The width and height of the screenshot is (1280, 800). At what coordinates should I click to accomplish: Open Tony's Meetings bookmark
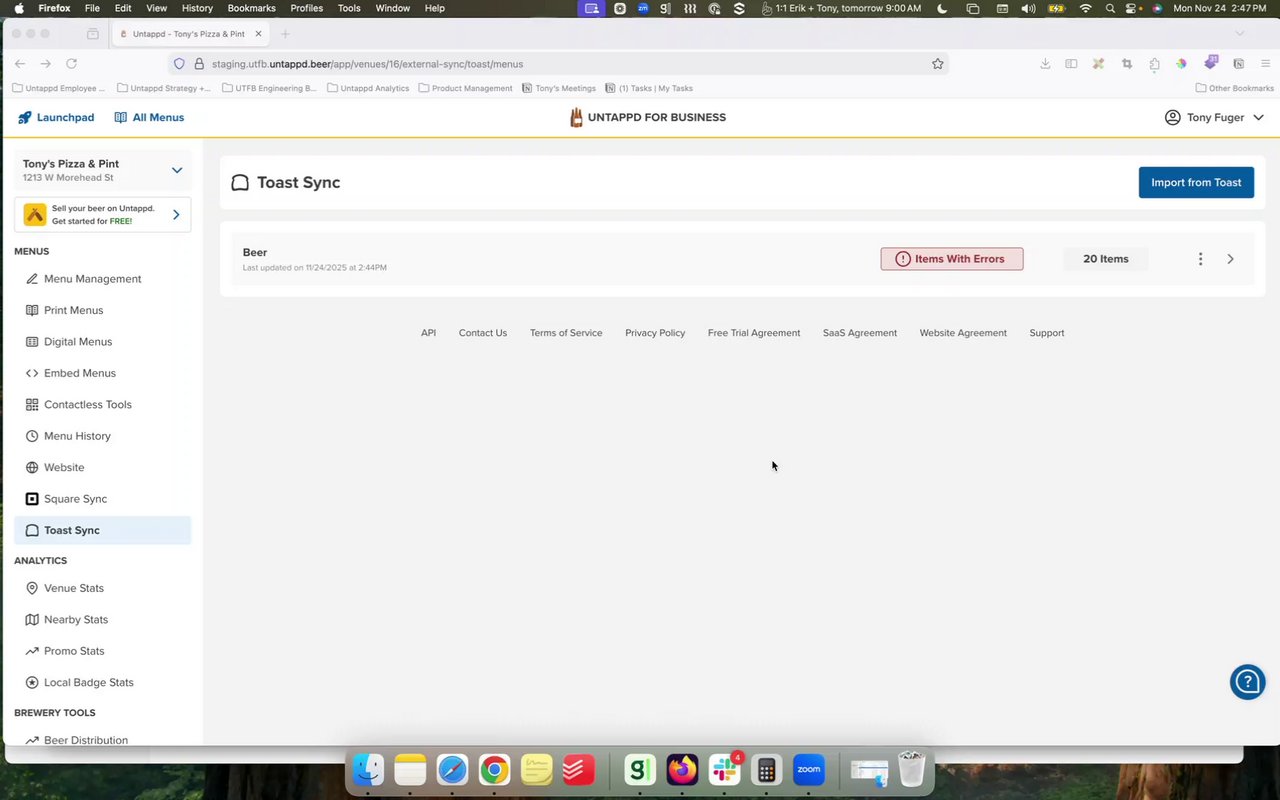[559, 88]
